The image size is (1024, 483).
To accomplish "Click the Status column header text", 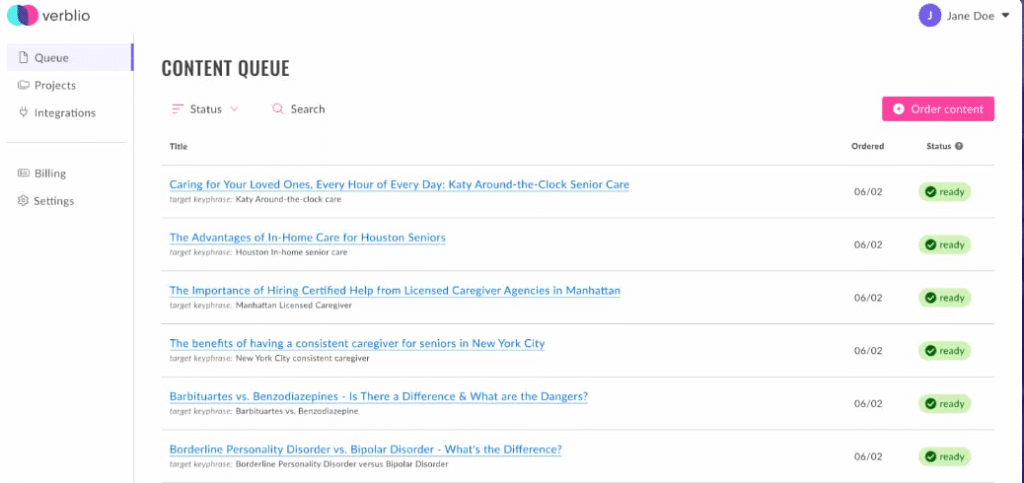I will 938,146.
